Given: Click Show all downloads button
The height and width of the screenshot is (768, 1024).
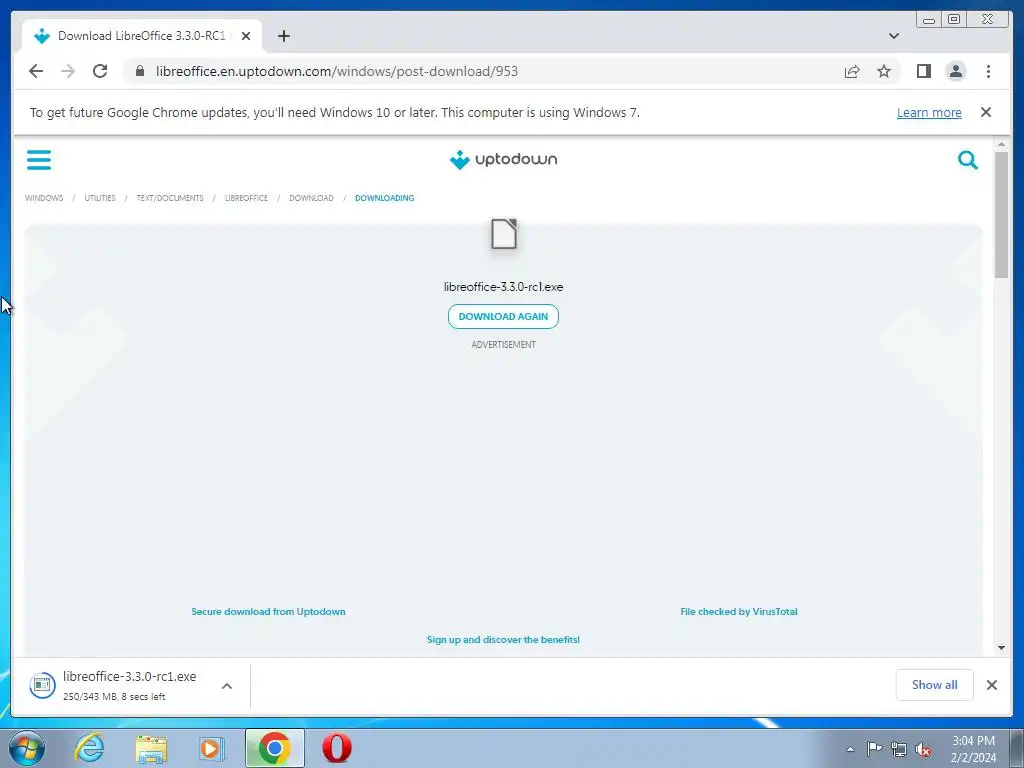Looking at the screenshot, I should pos(935,684).
